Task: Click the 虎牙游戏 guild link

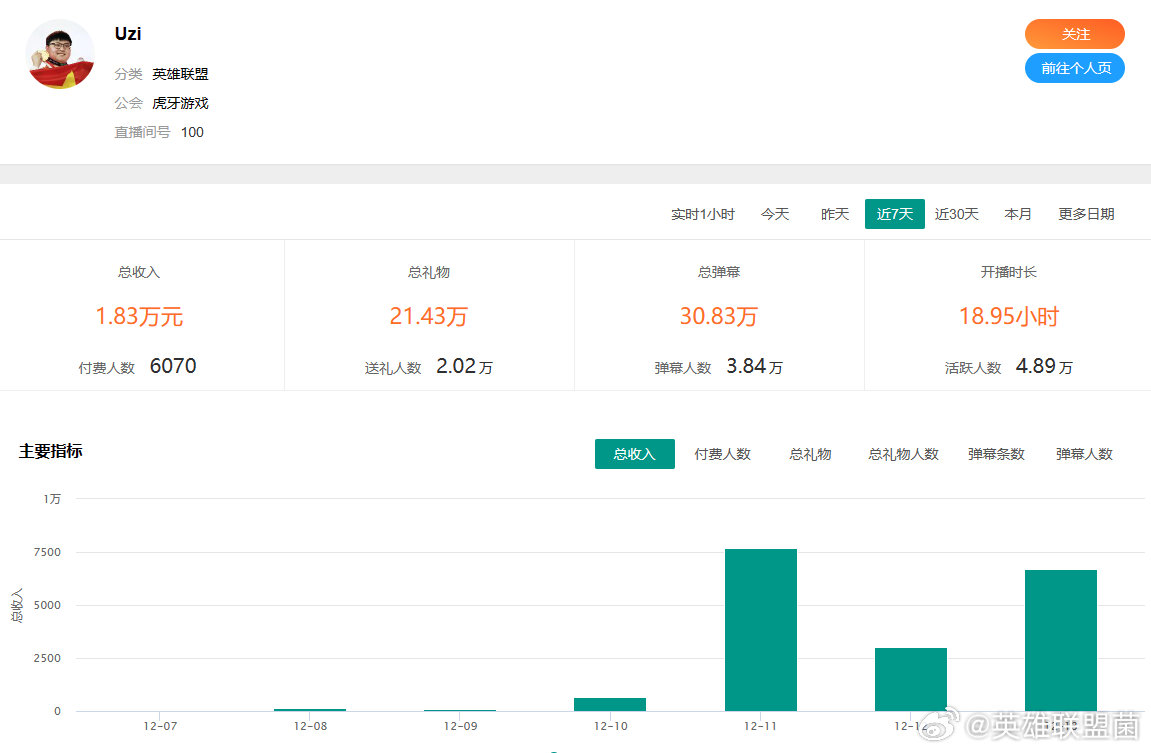Action: pyautogui.click(x=181, y=103)
